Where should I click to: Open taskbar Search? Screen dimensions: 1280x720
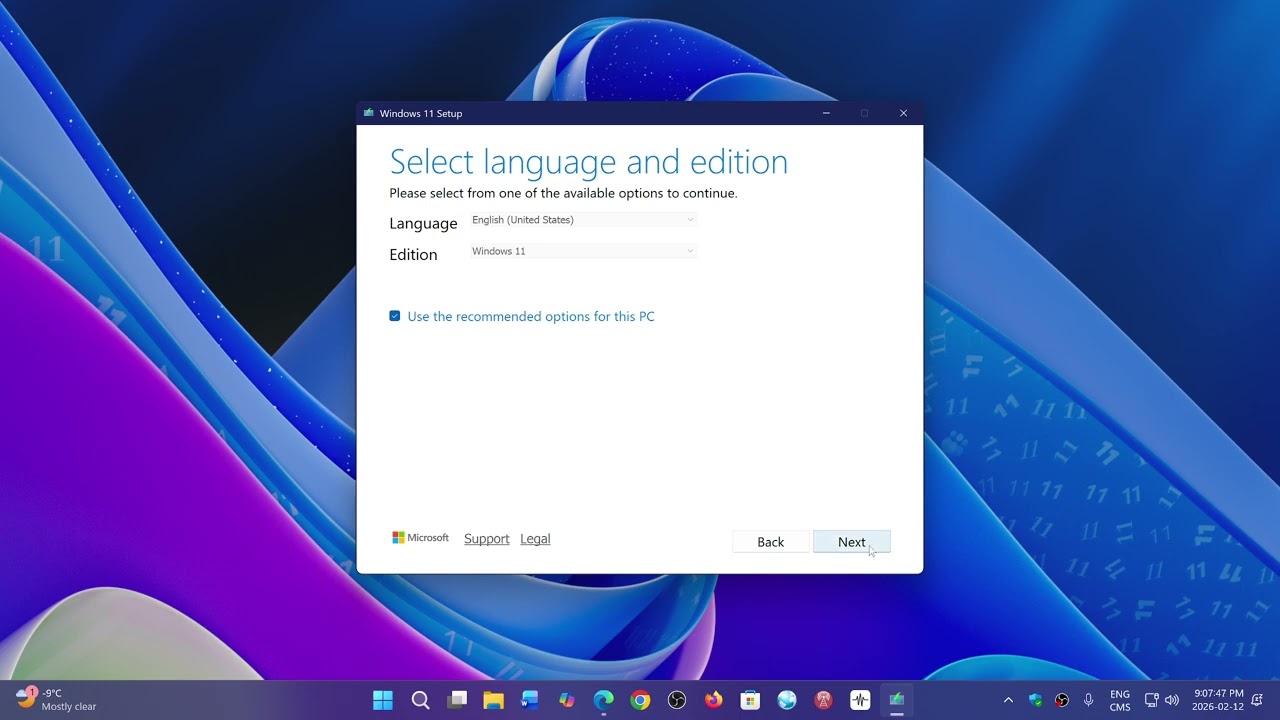coord(421,700)
